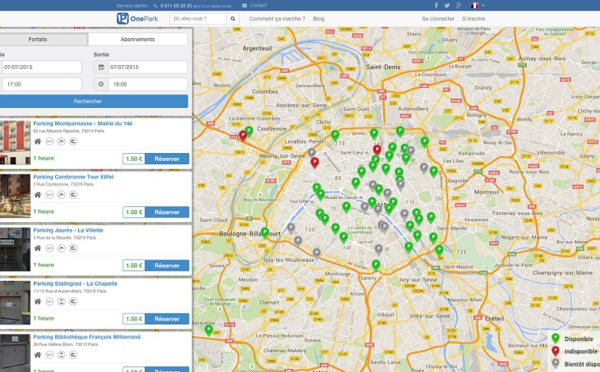Click house icon in Parking Stalingrad card
Viewport: 600px width, 372px height.
(x=38, y=302)
